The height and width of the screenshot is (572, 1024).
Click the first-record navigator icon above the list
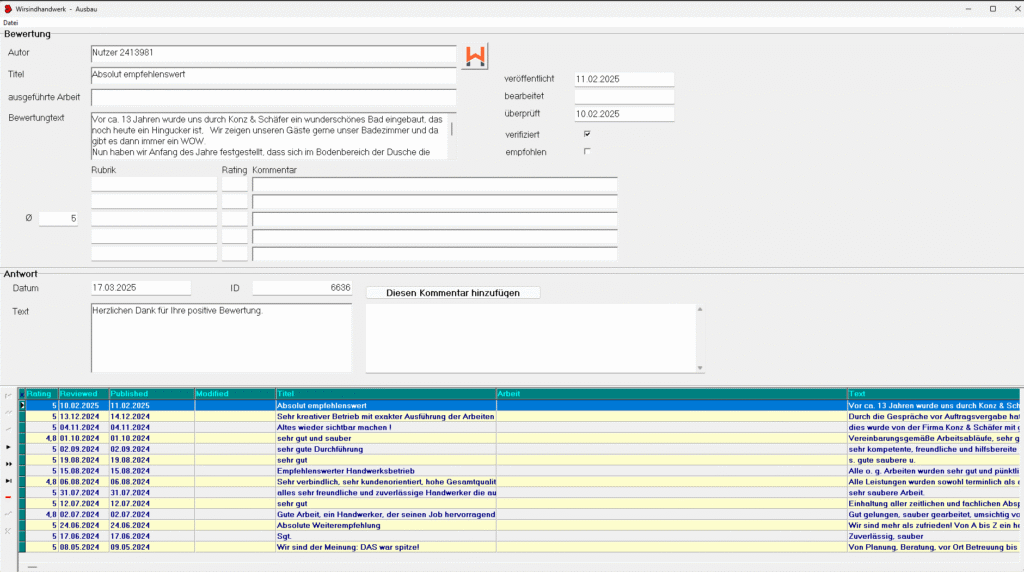coord(8,396)
